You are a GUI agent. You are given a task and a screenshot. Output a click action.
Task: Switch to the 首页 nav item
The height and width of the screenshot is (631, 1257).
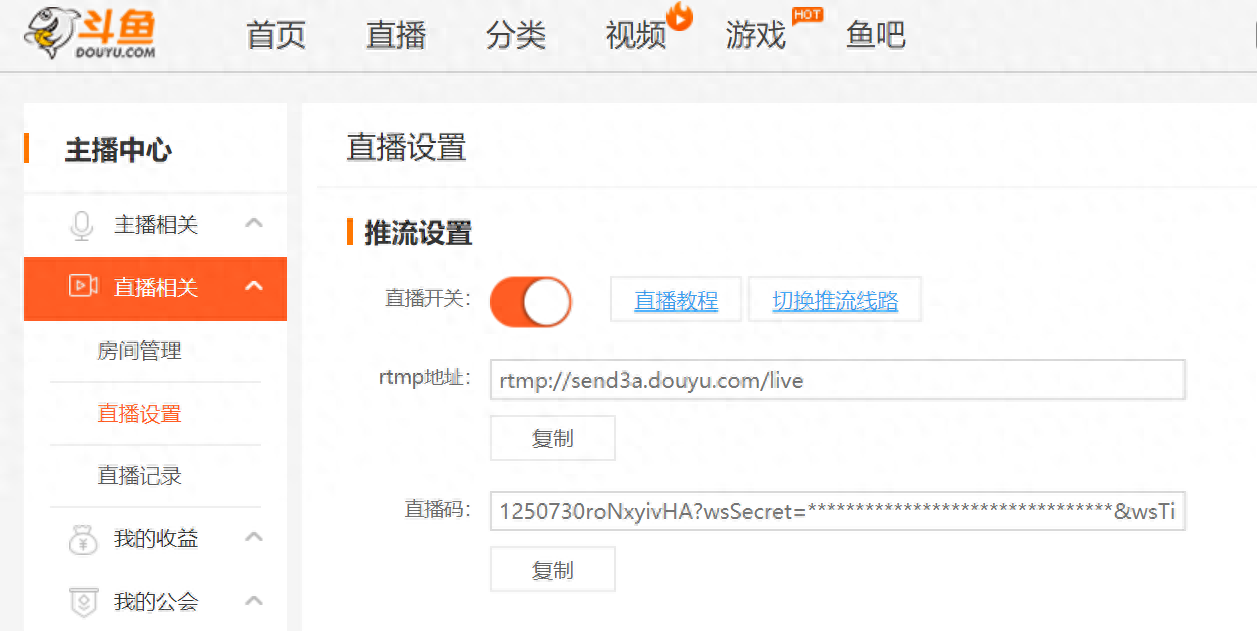pyautogui.click(x=275, y=34)
